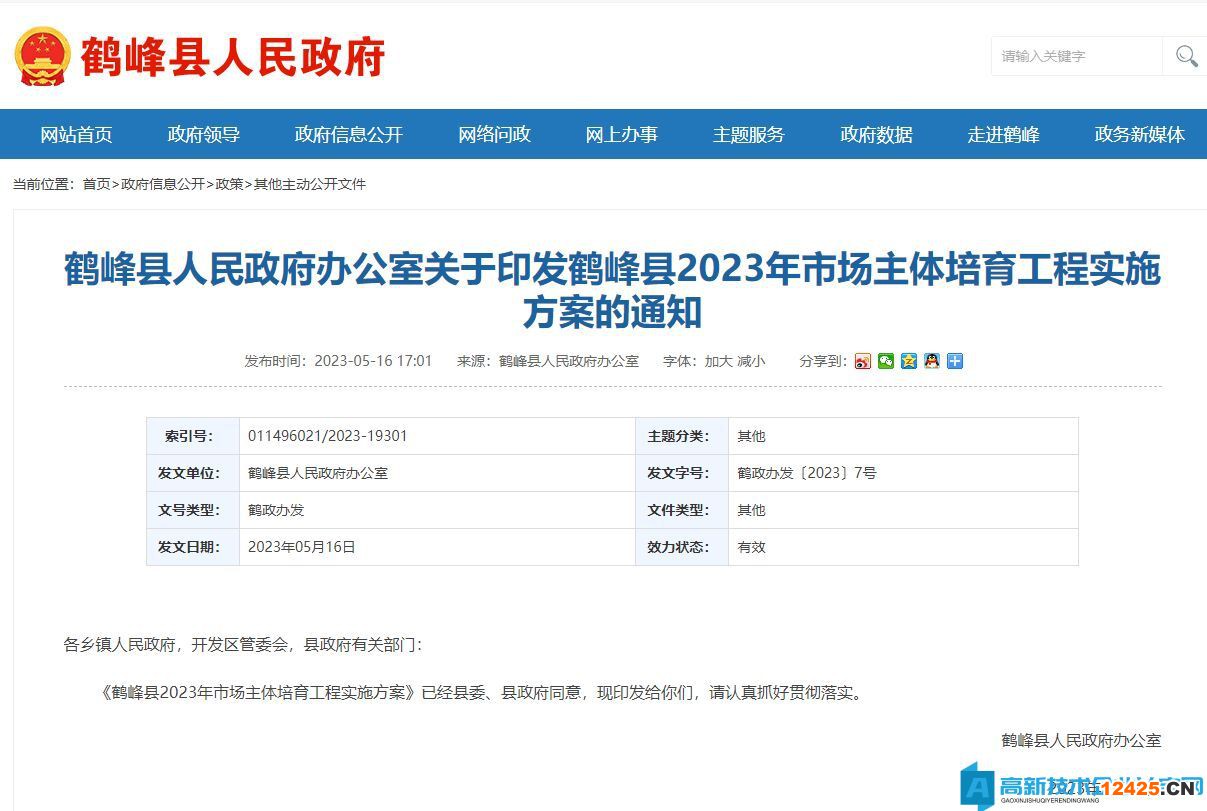
Task: Go to 其他主动公开文件 breadcrumb link
Action: [x=310, y=184]
